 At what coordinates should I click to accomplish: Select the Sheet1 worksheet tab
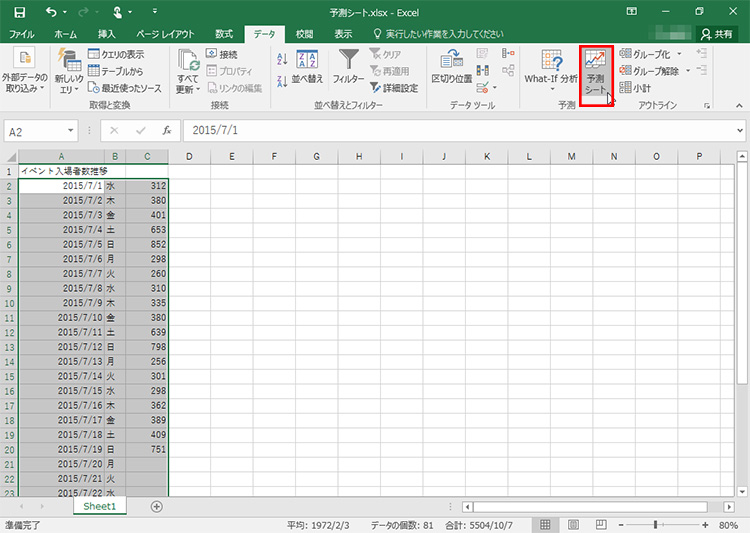pyautogui.click(x=99, y=507)
